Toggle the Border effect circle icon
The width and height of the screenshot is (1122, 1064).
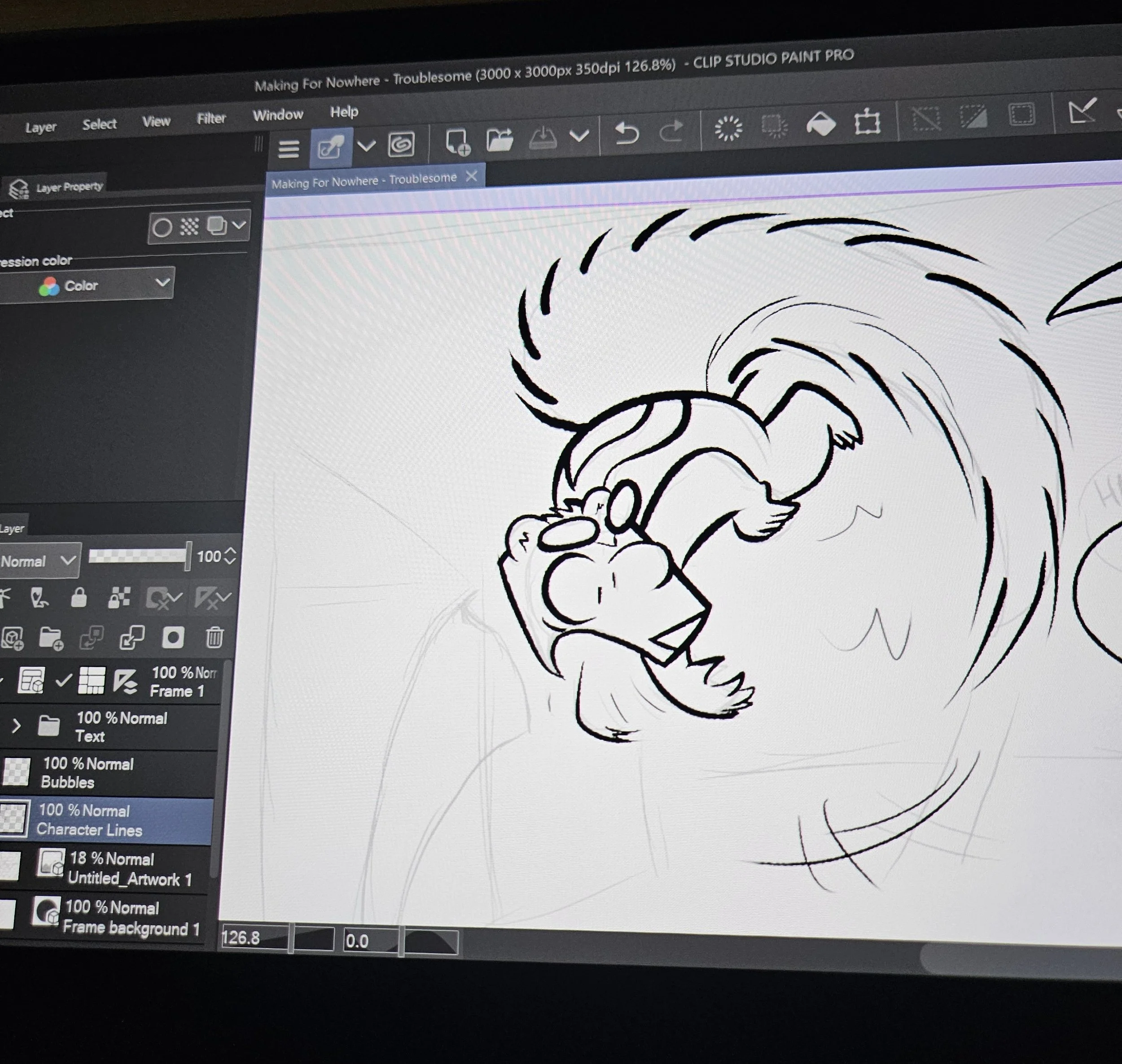[162, 228]
